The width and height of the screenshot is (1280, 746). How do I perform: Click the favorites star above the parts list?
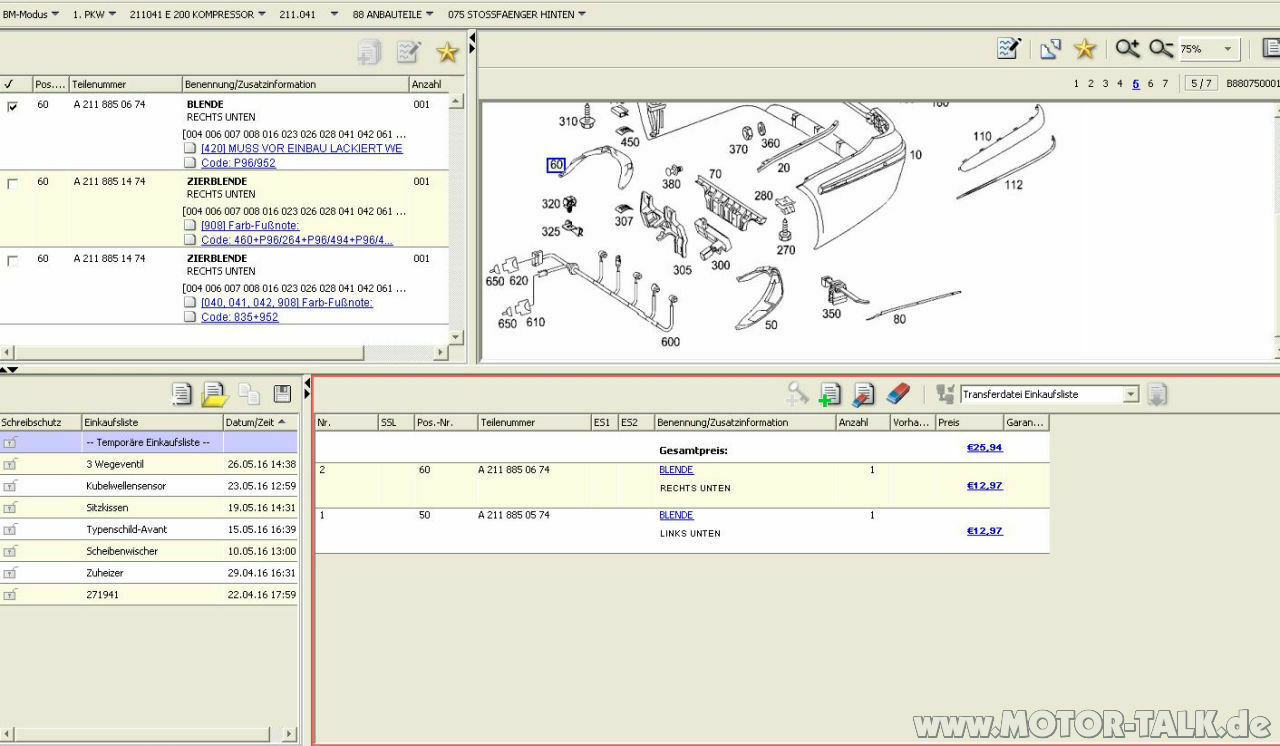447,52
